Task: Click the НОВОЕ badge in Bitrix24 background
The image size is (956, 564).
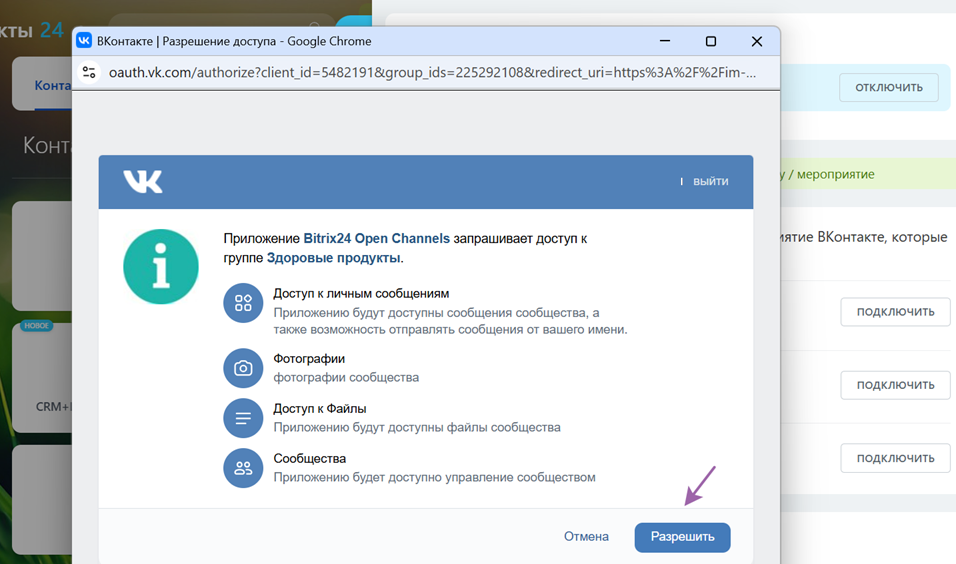Action: click(x=37, y=326)
